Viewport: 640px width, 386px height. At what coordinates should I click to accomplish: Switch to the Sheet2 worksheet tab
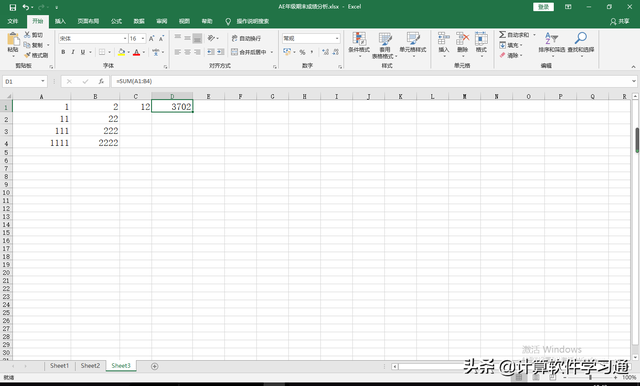point(90,366)
